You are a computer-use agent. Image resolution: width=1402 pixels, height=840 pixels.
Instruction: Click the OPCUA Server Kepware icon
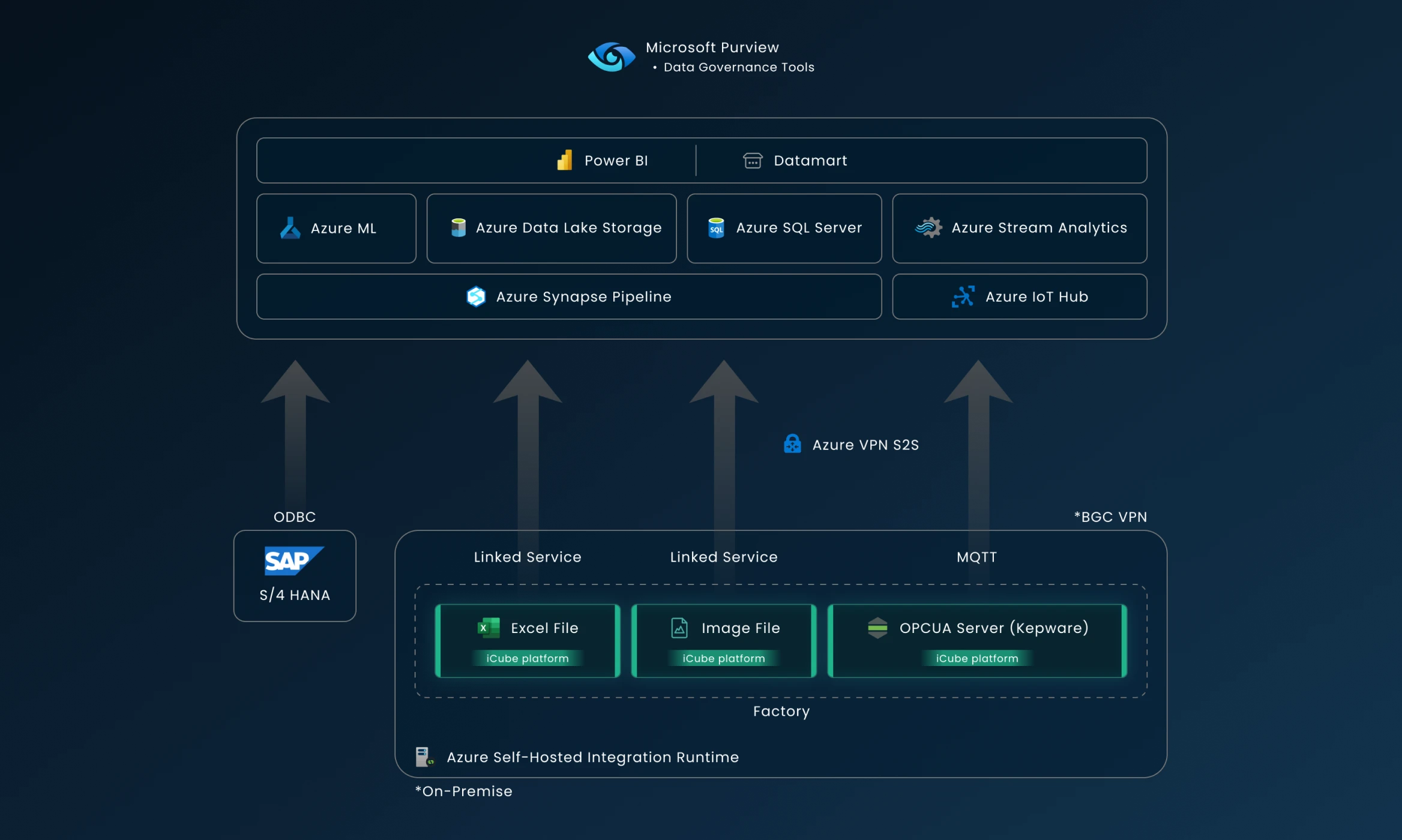point(877,628)
